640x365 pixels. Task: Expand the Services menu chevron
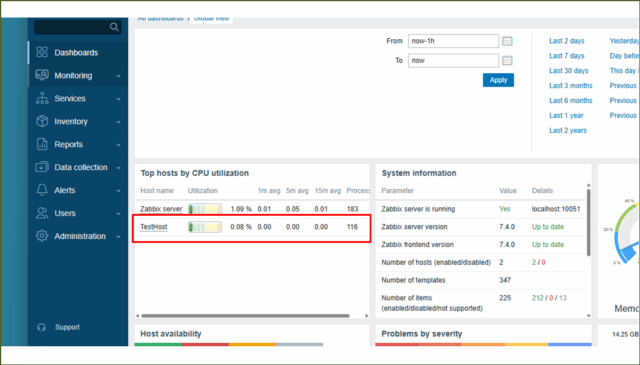pyautogui.click(x=118, y=99)
